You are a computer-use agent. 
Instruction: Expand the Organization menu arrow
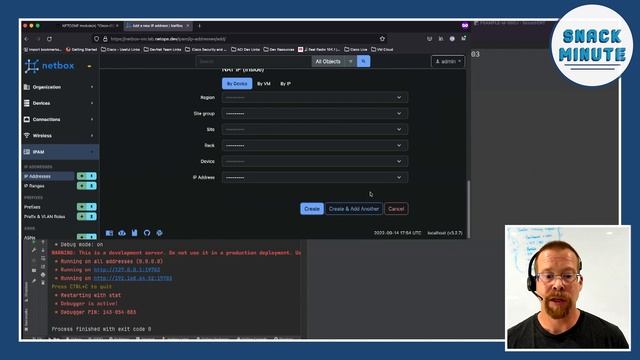[x=92, y=87]
